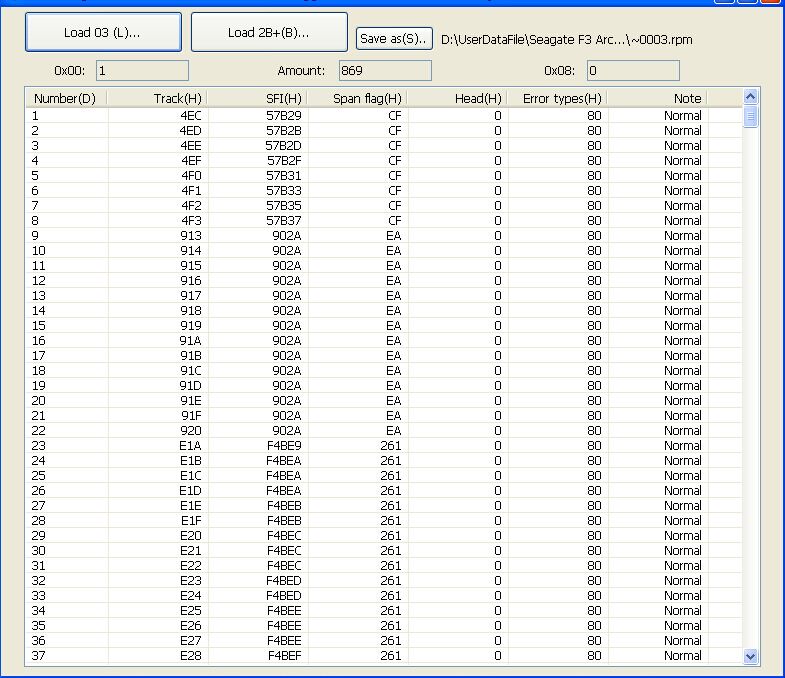This screenshot has width=785, height=678.
Task: Sort by Head(H) column header
Action: (x=458, y=98)
